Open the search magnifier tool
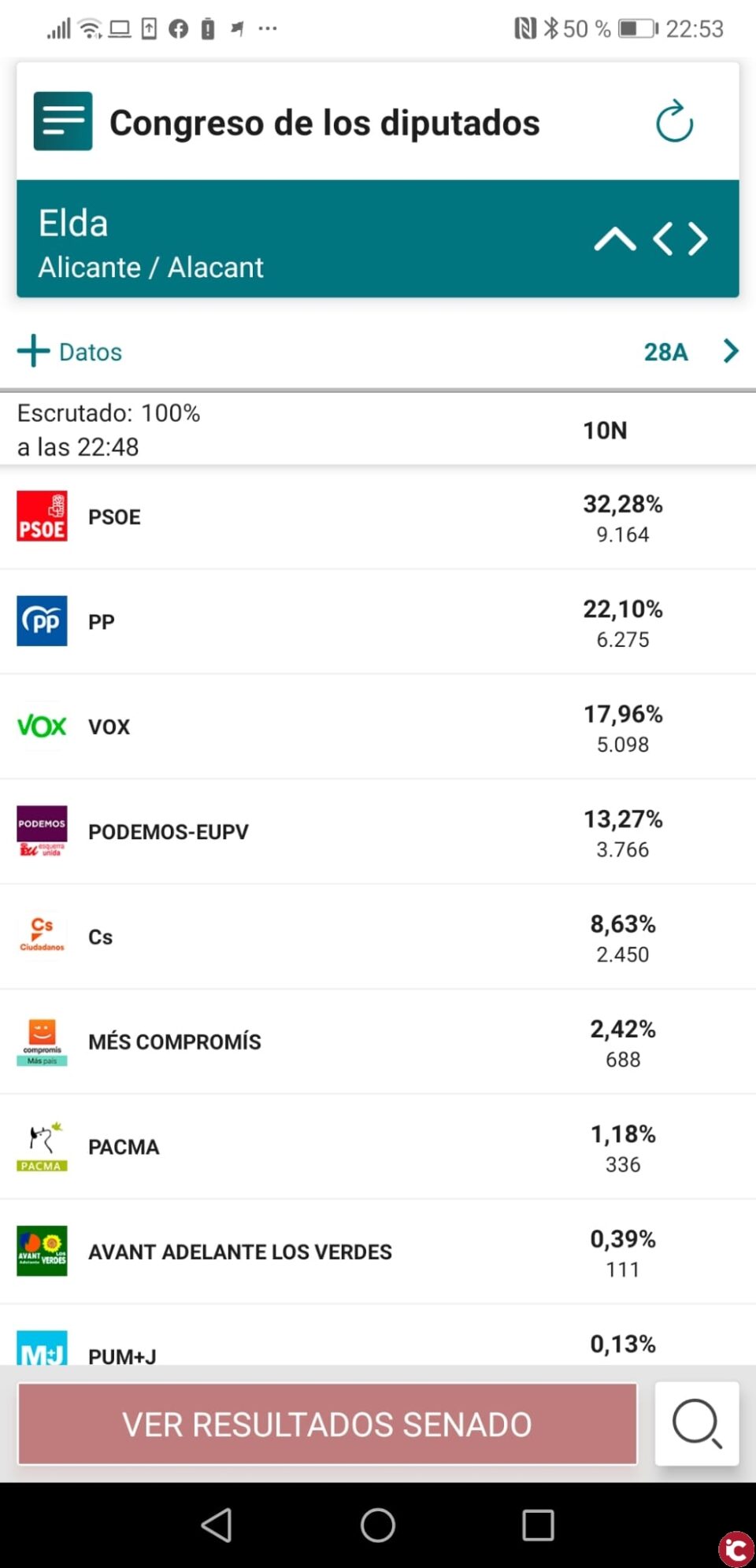Image resolution: width=756 pixels, height=1568 pixels. point(696,1425)
